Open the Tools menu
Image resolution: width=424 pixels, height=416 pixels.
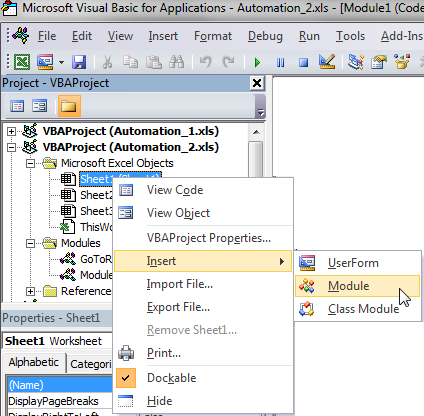coord(350,36)
